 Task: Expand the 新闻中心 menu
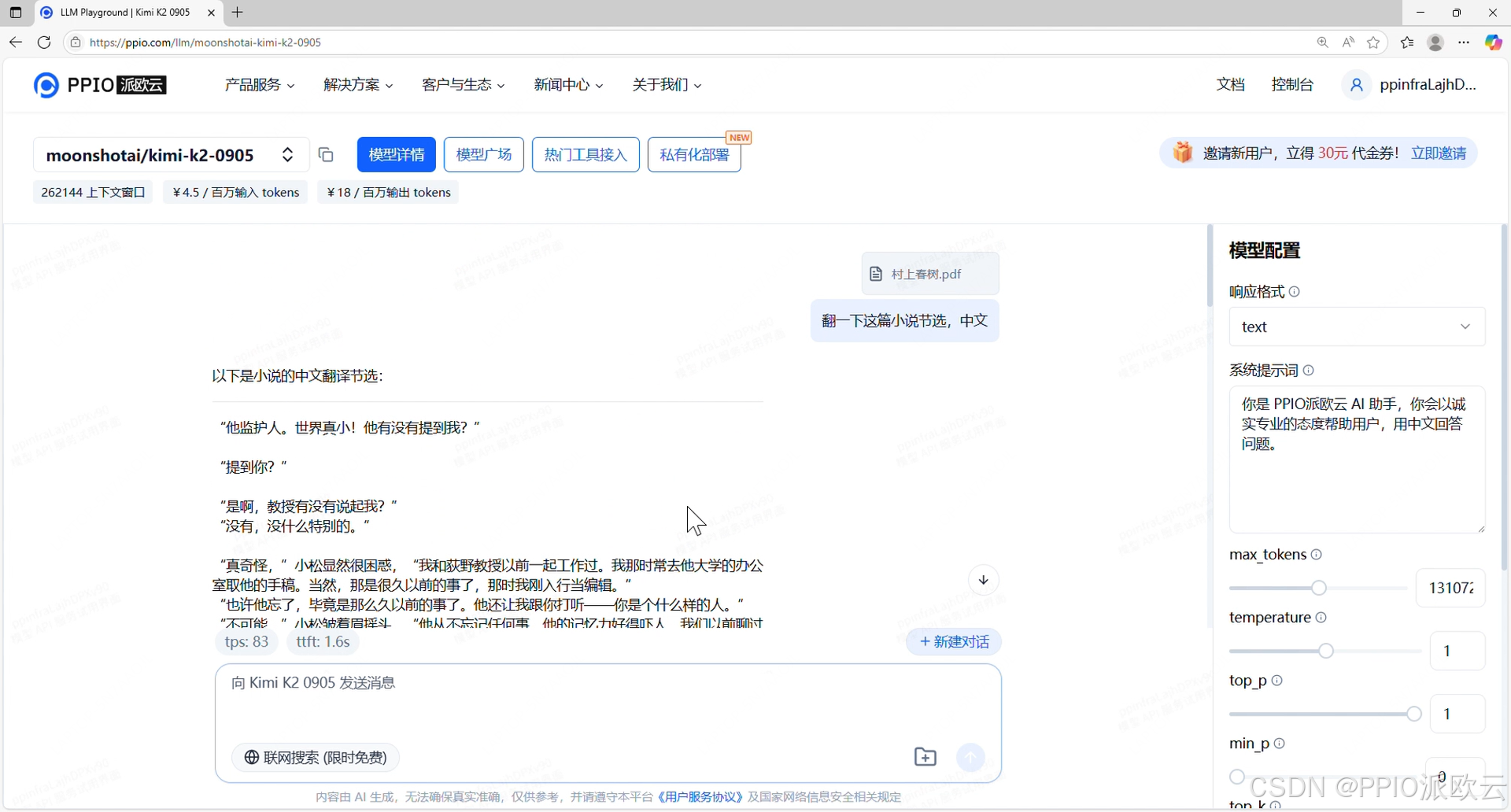click(x=568, y=85)
